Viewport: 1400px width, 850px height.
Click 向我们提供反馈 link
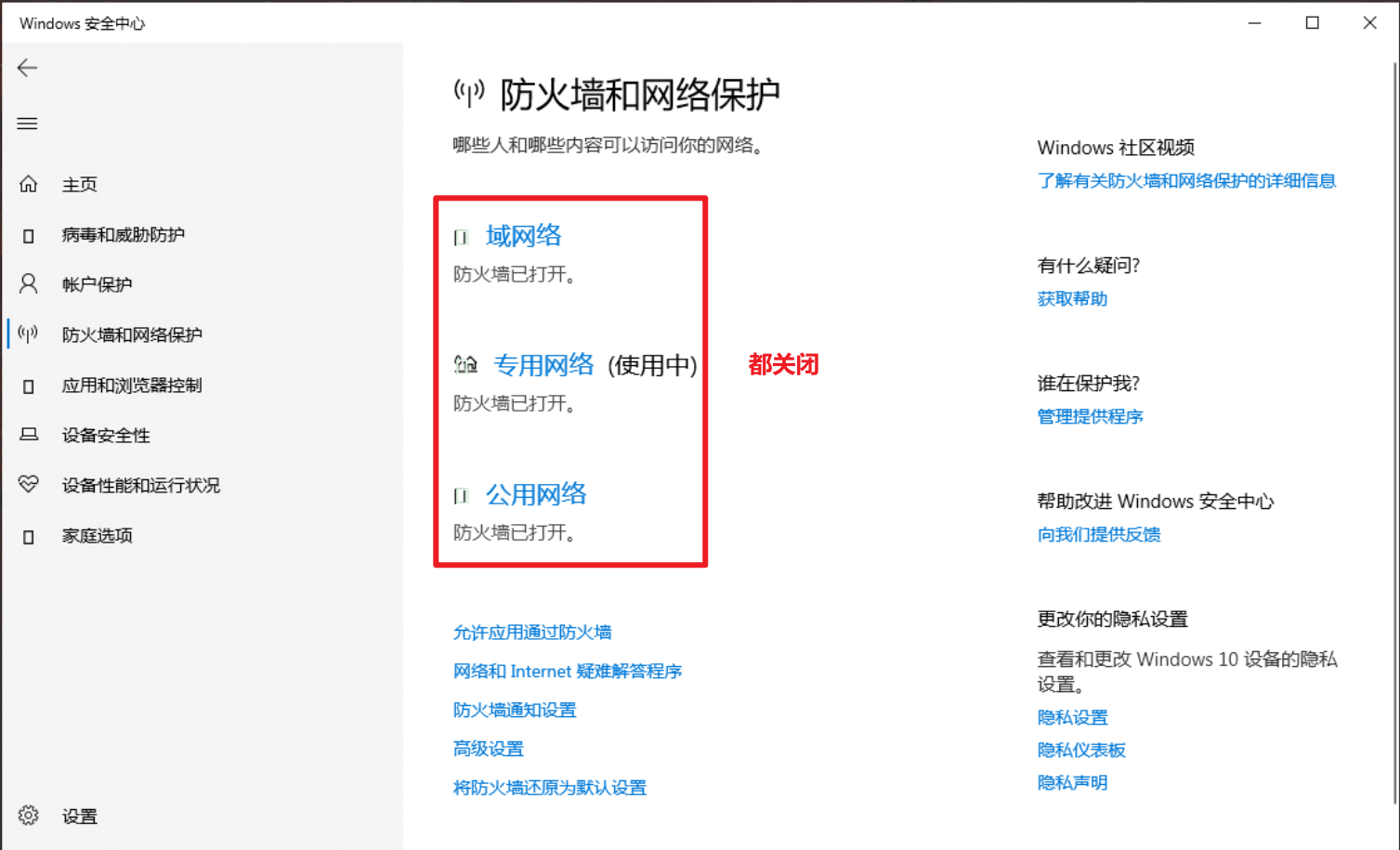click(1099, 534)
